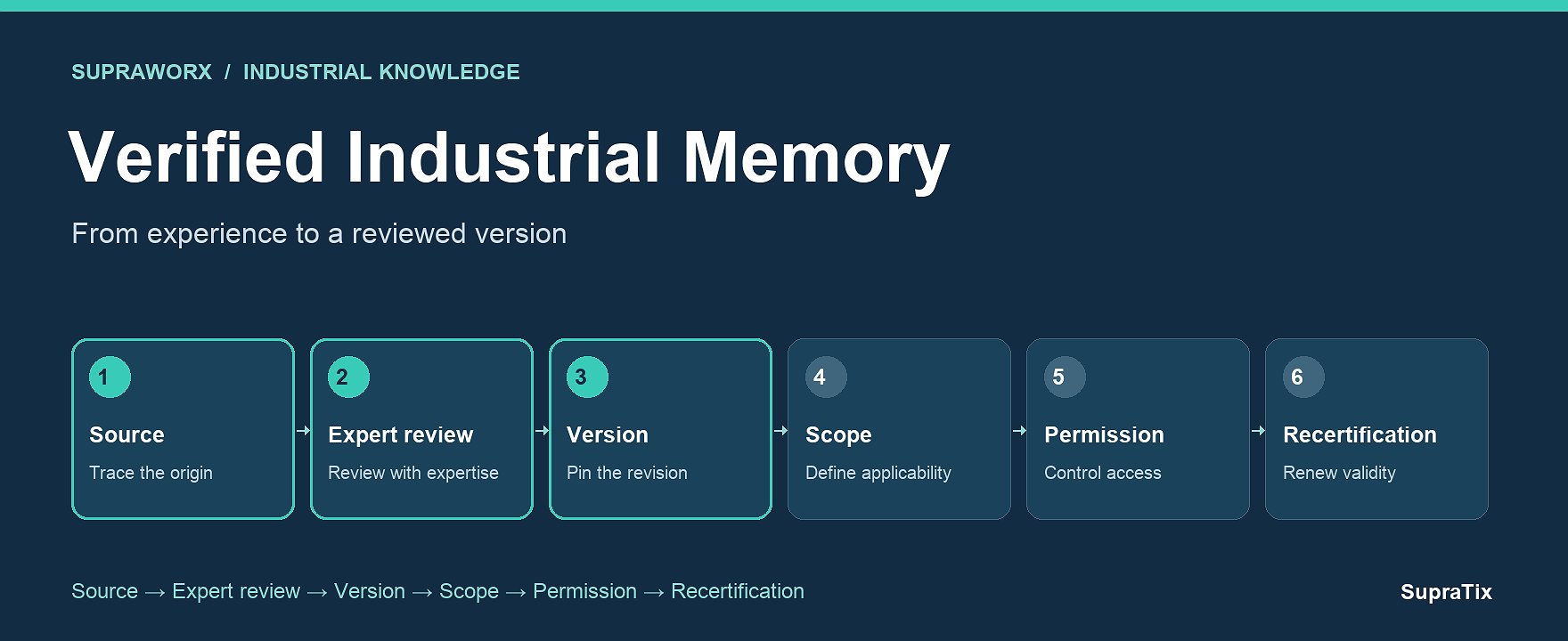Screen dimensions: 1568x641
Task: Select the Version card heading
Action: (x=608, y=434)
